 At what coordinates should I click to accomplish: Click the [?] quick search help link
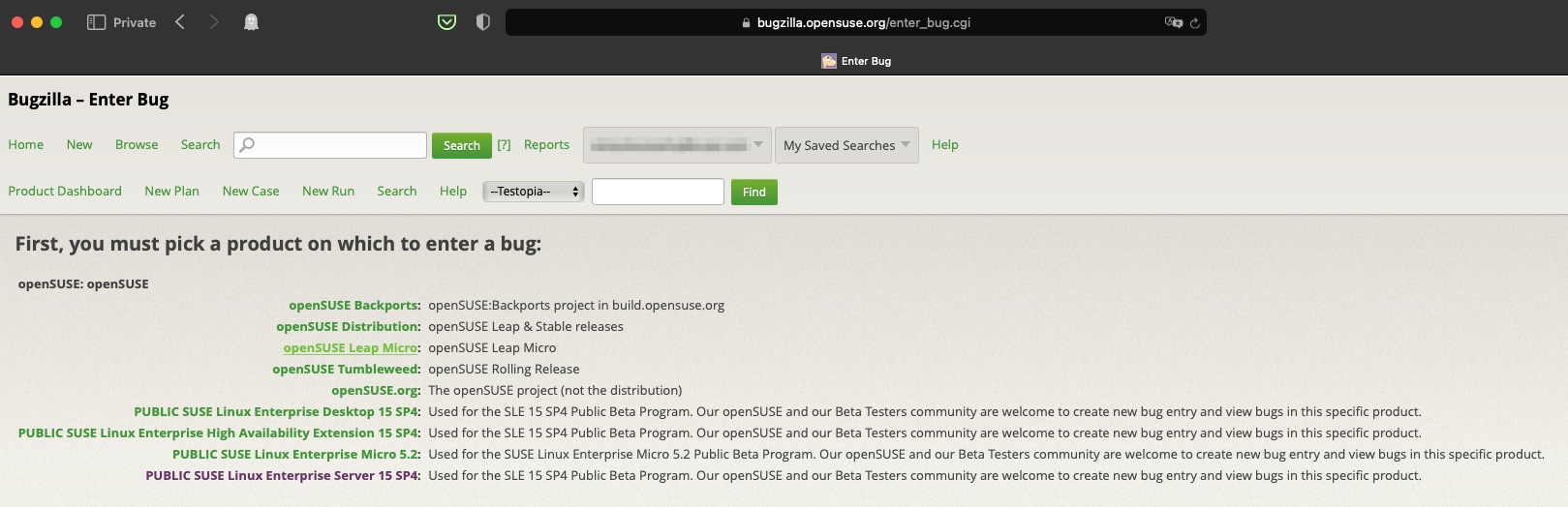point(504,144)
